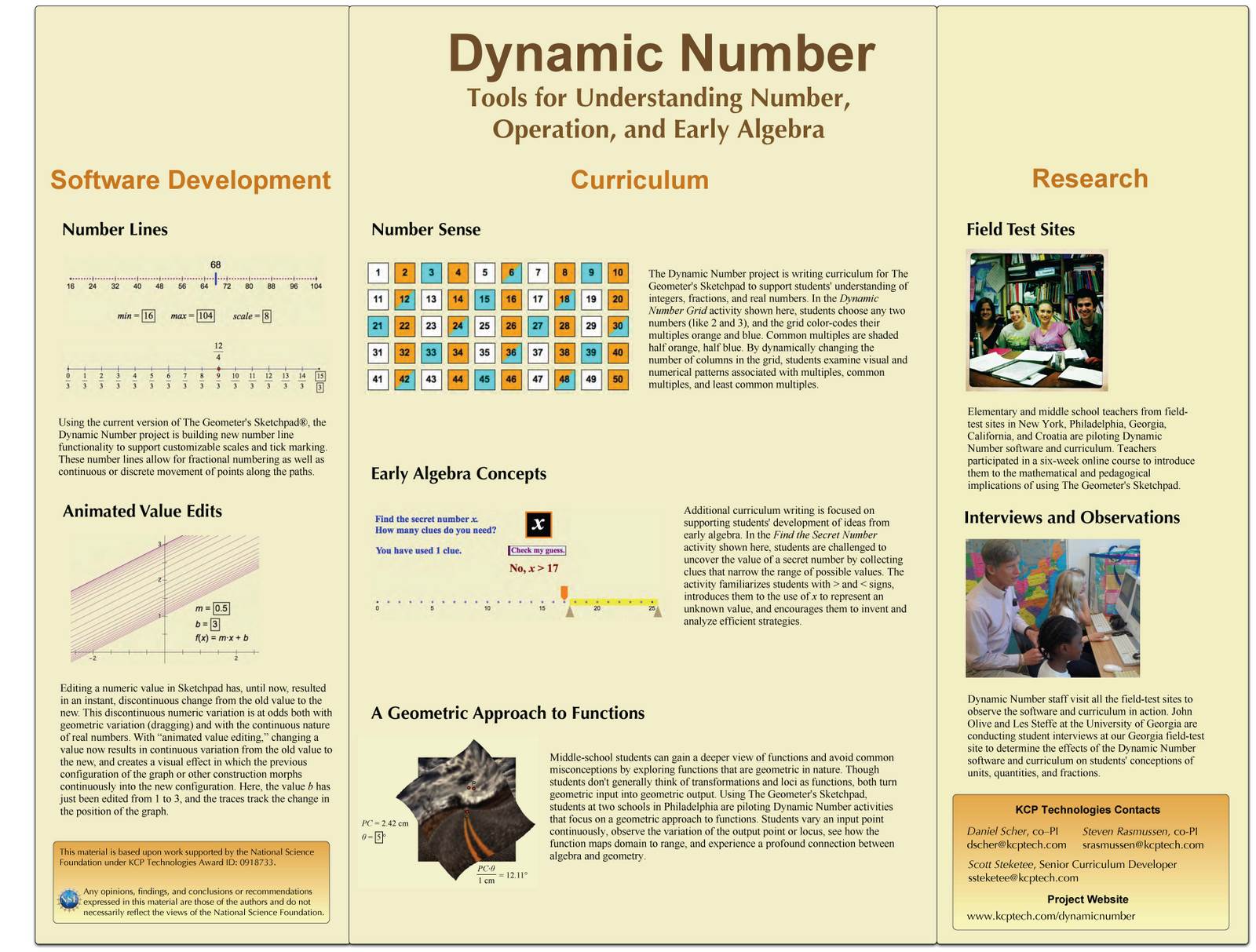Click the blue grid cell number 45
Image resolution: width=1256 pixels, height=952 pixels.
point(484,379)
